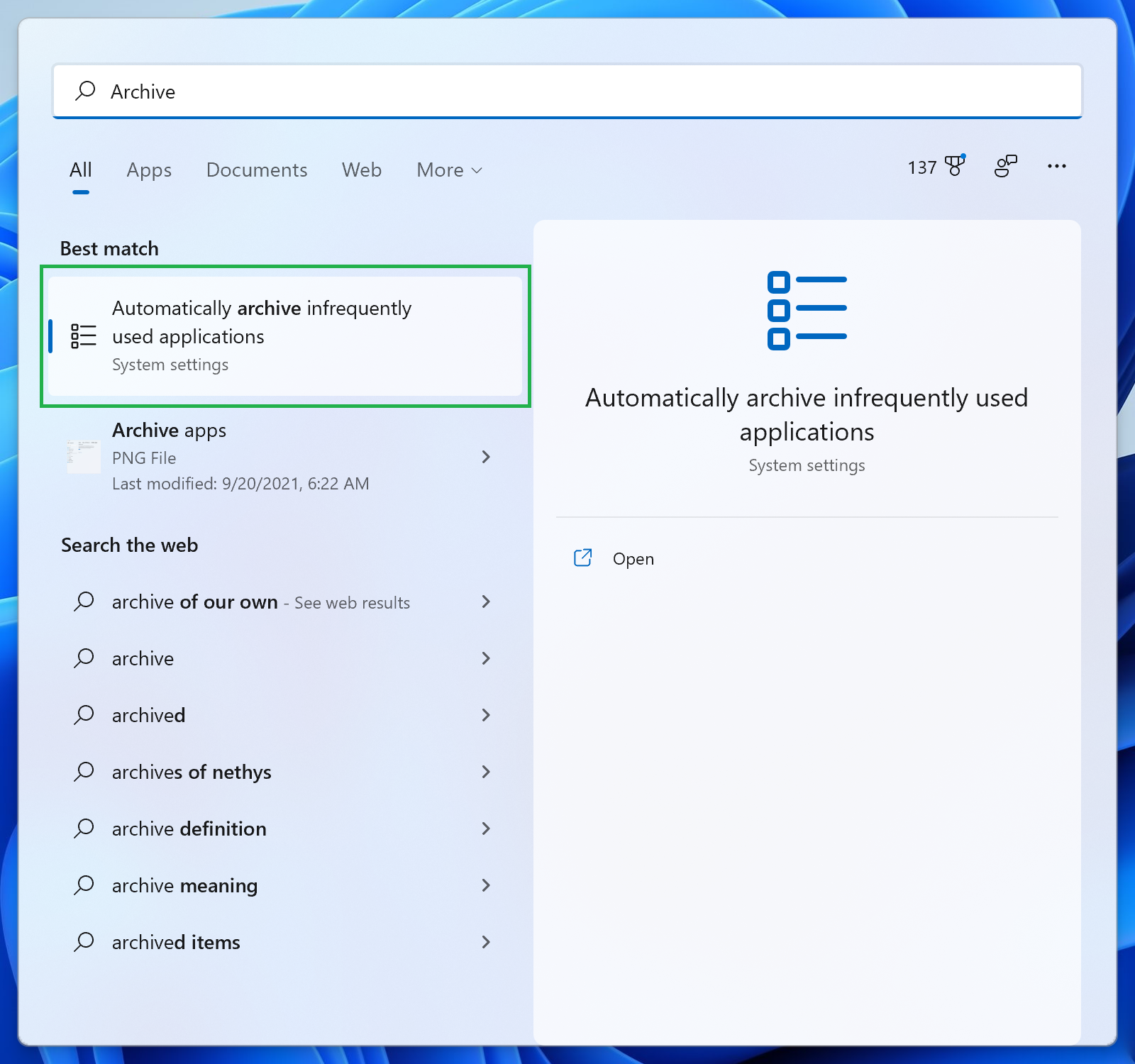1135x1064 pixels.
Task: Select the 'archived' web suggestion text
Action: click(x=148, y=715)
